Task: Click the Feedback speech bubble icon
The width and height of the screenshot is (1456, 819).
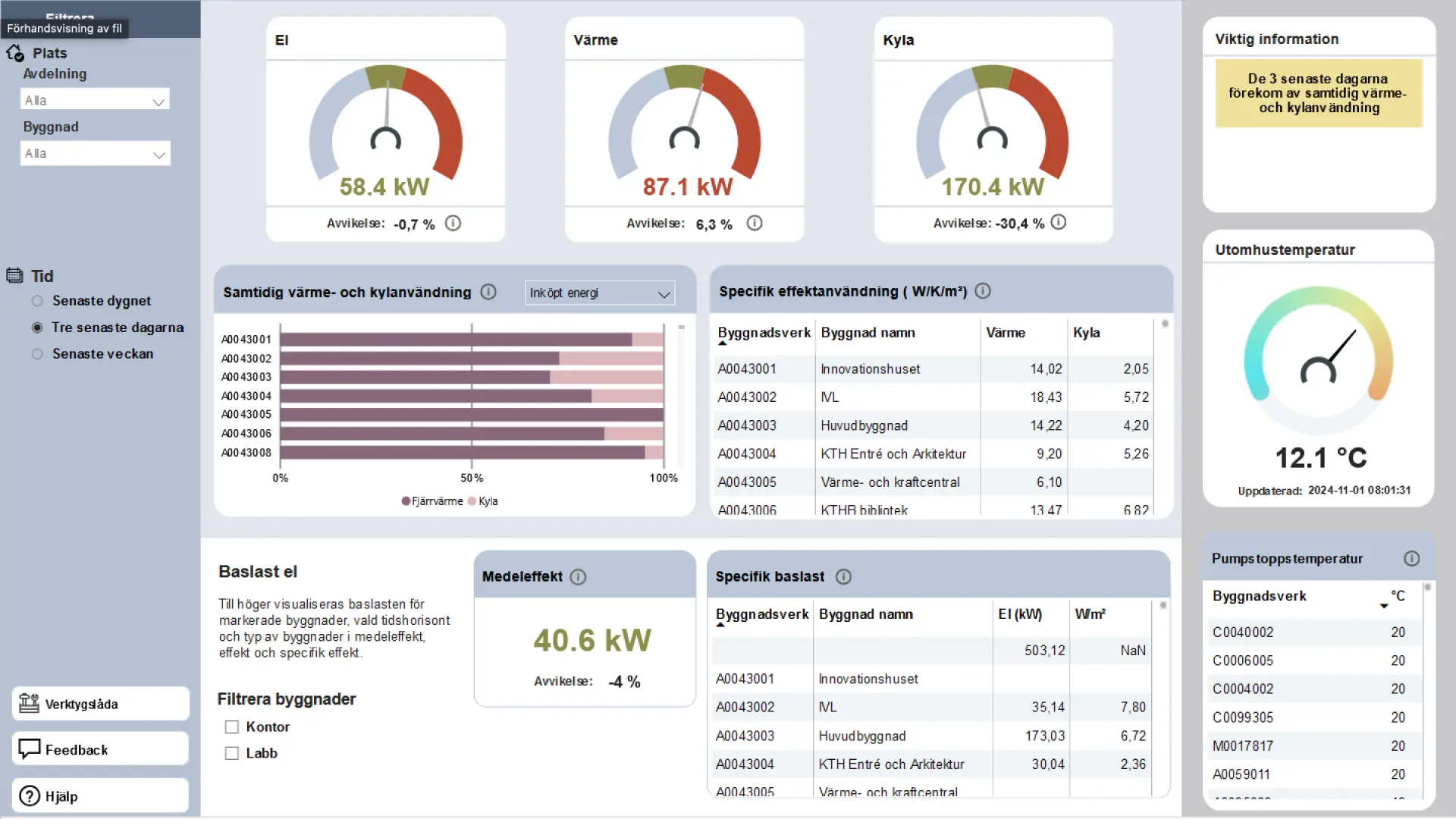Action: click(29, 749)
